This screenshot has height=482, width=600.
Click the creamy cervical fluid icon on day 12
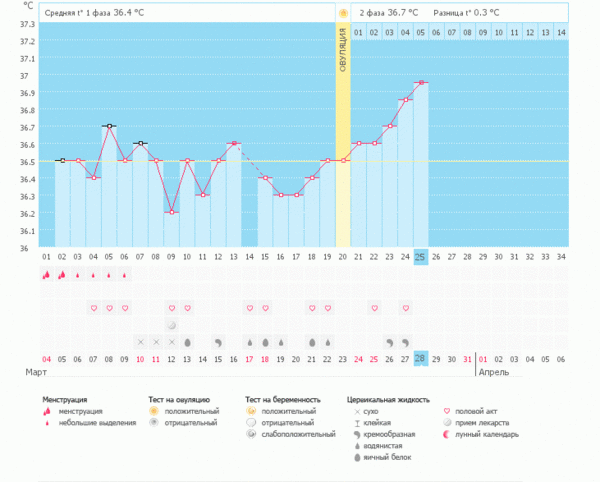(218, 342)
